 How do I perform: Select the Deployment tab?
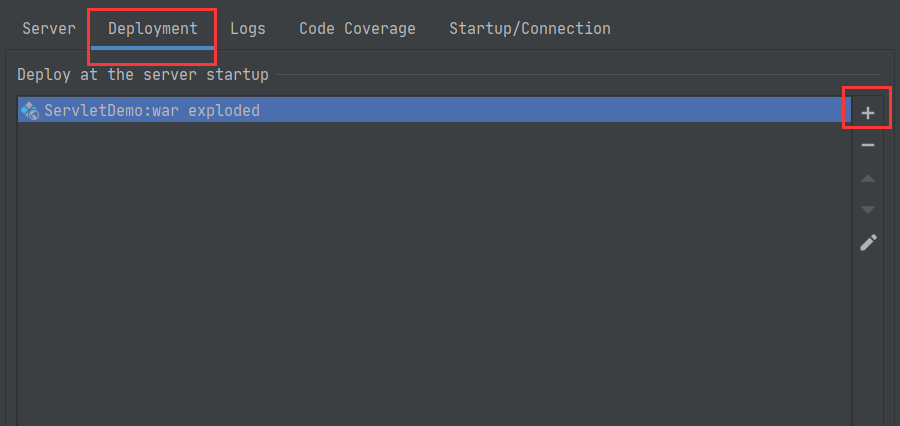tap(153, 28)
